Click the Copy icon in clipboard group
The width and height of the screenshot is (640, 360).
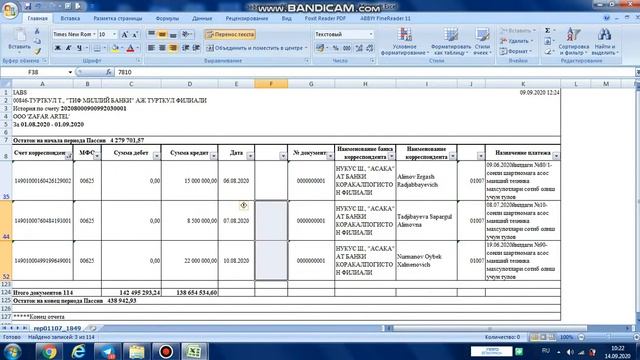click(37, 41)
